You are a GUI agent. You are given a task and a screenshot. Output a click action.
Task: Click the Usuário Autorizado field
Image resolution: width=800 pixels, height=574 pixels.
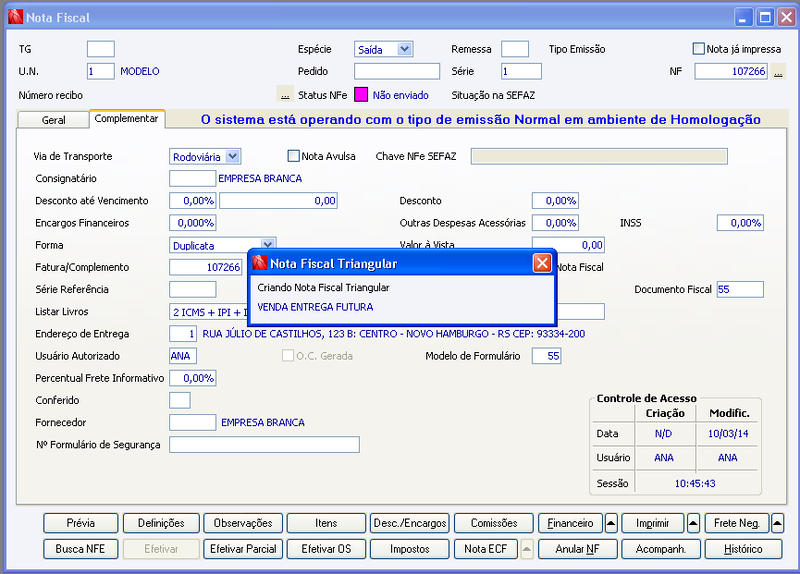183,356
